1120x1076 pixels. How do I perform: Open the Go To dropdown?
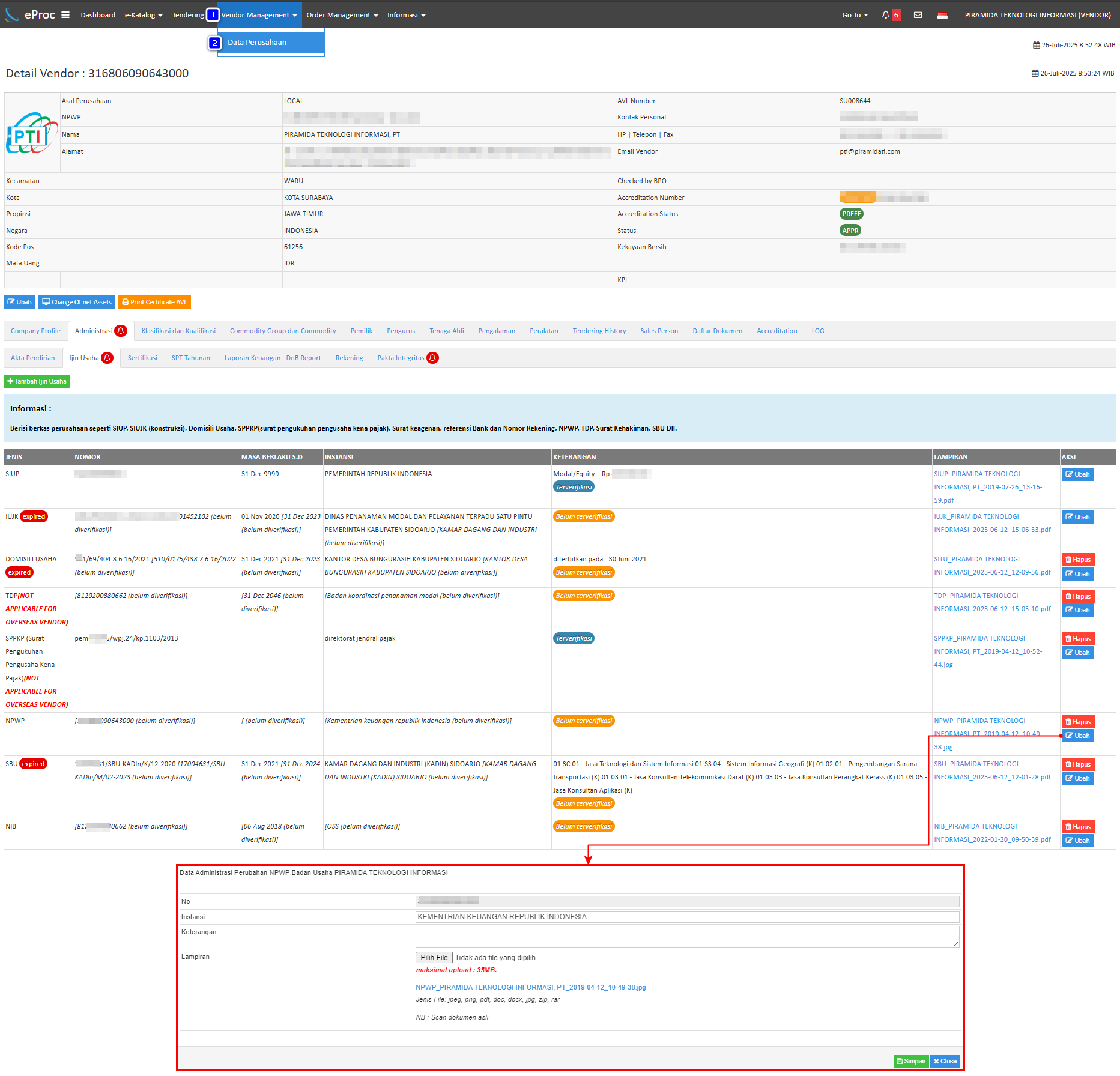(x=855, y=15)
